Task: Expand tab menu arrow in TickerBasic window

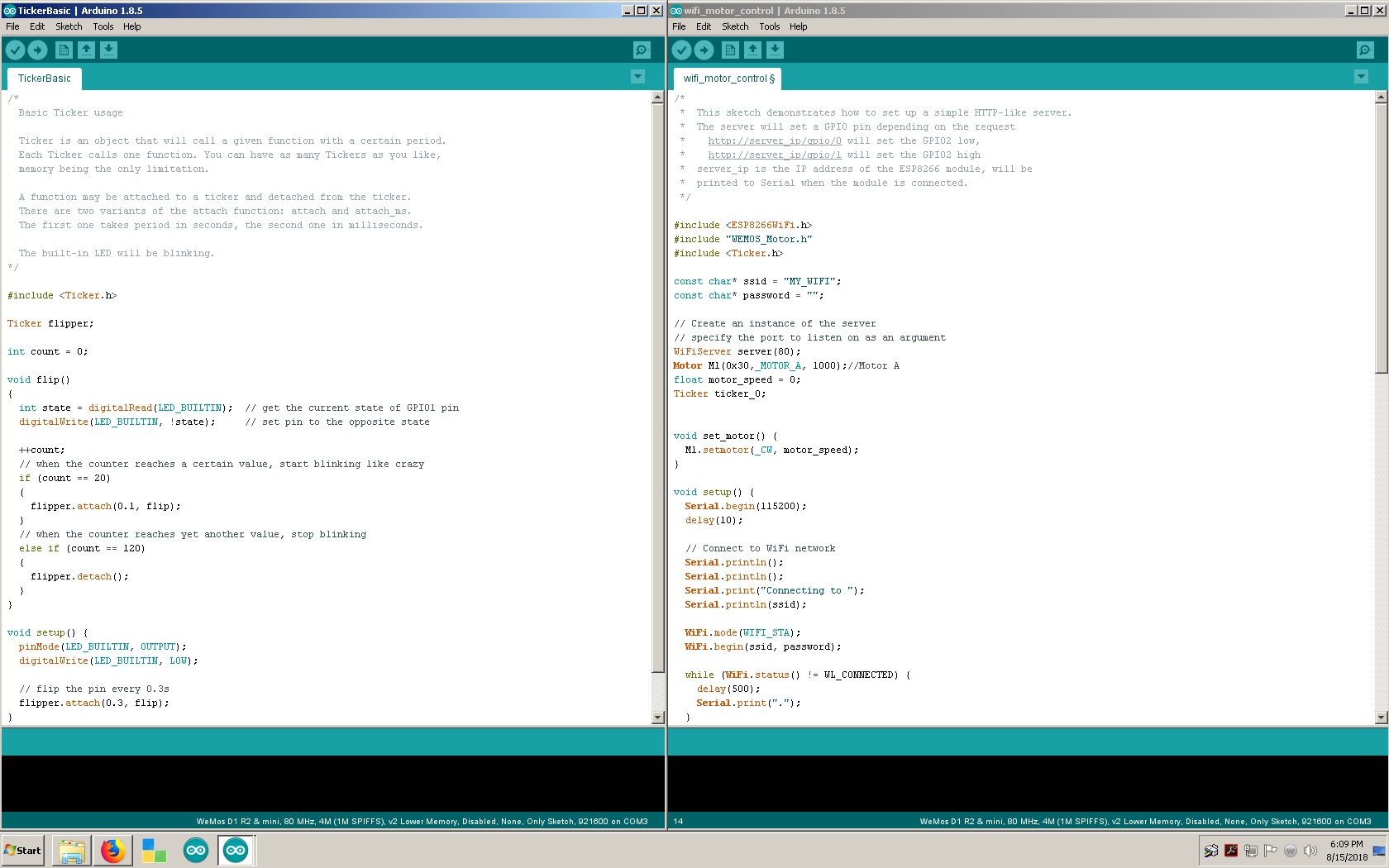Action: point(637,77)
